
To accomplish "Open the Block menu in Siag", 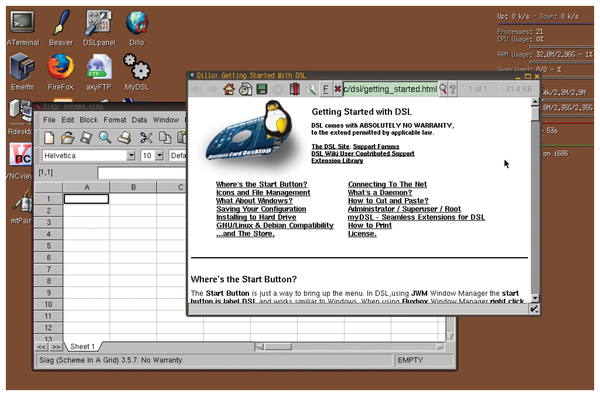I will pyautogui.click(x=89, y=120).
